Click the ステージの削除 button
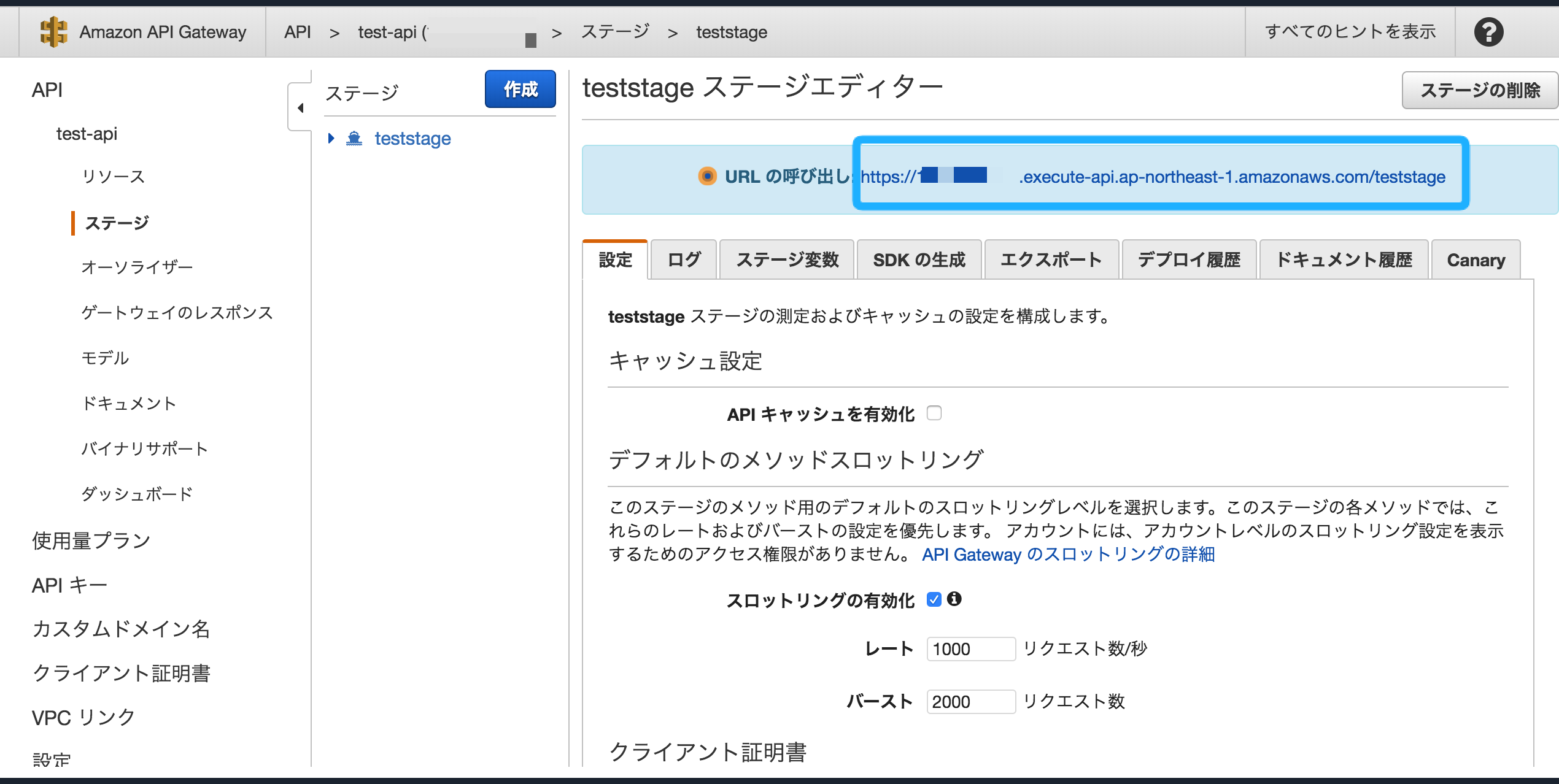 (1480, 91)
